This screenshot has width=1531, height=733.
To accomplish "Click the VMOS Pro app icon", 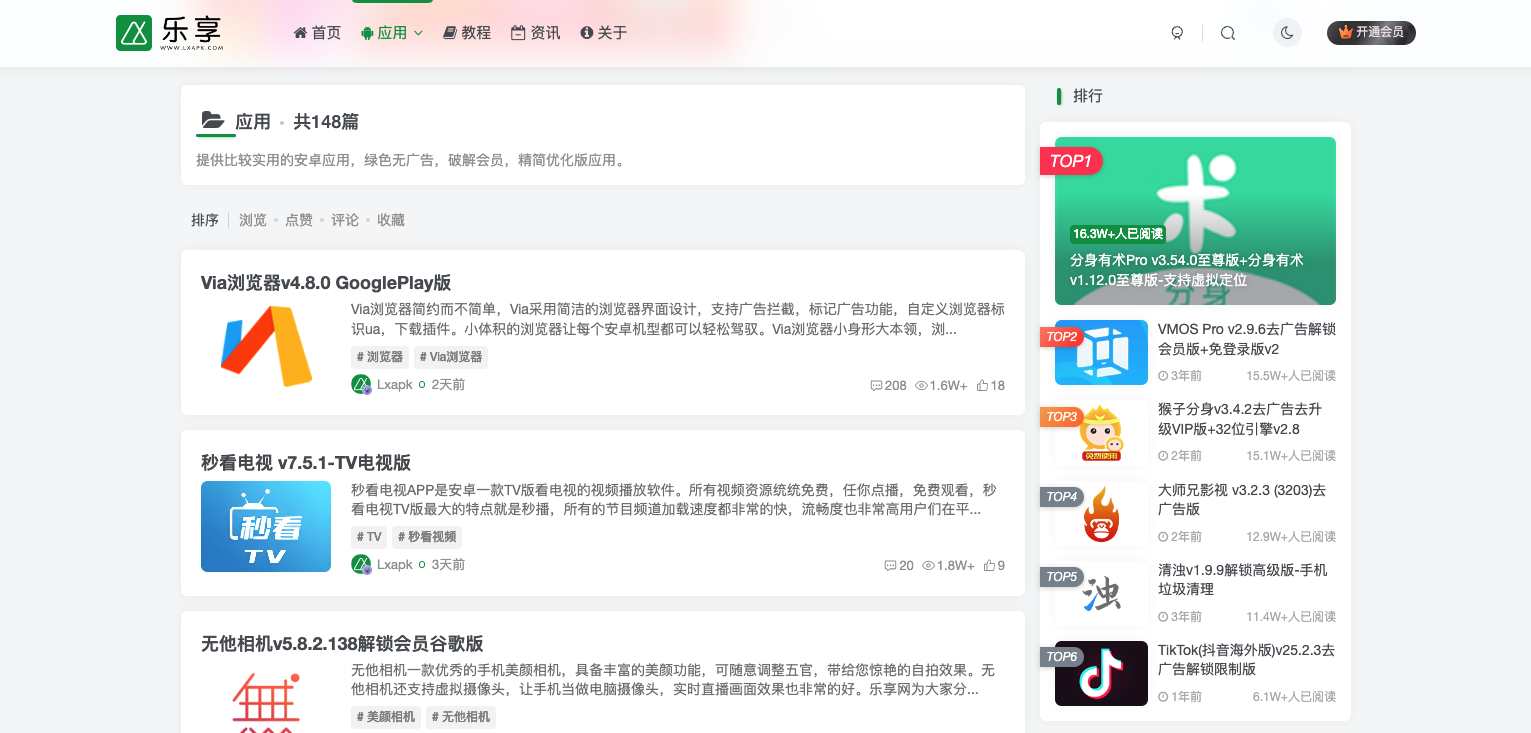I will point(1101,352).
